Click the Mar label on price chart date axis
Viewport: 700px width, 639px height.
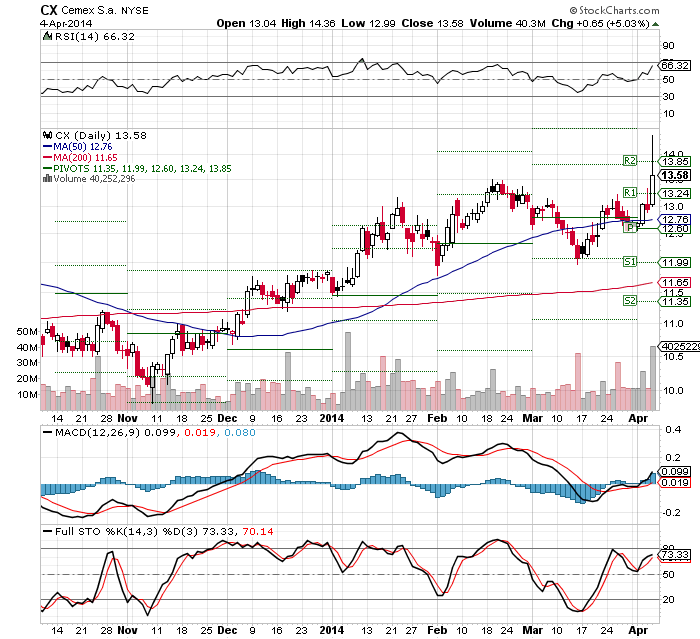coord(533,418)
